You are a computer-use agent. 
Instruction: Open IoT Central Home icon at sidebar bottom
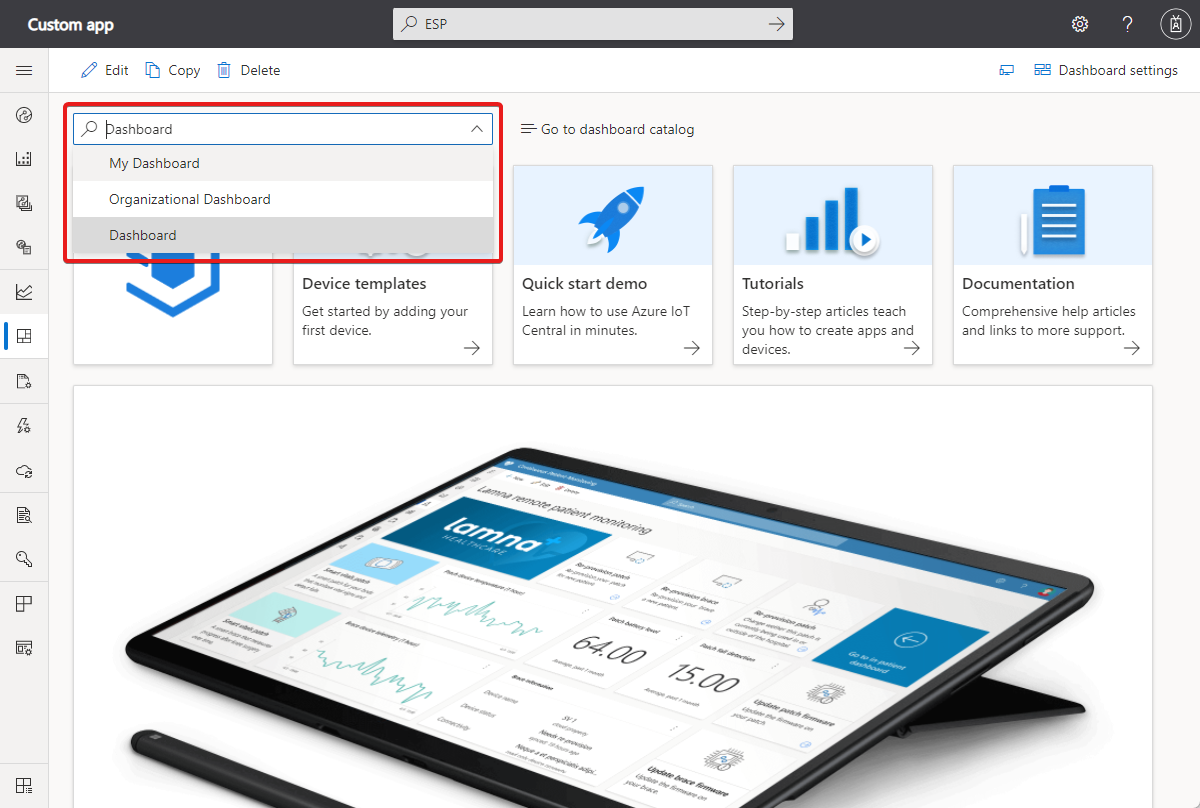click(x=24, y=785)
